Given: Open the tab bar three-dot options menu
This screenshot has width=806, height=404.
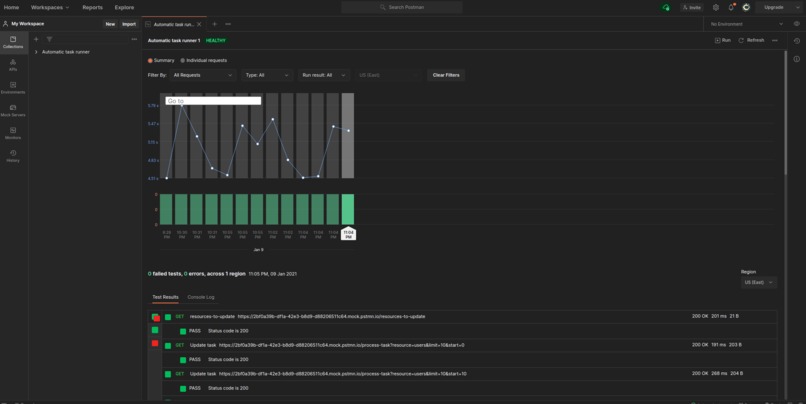Looking at the screenshot, I should 228,24.
